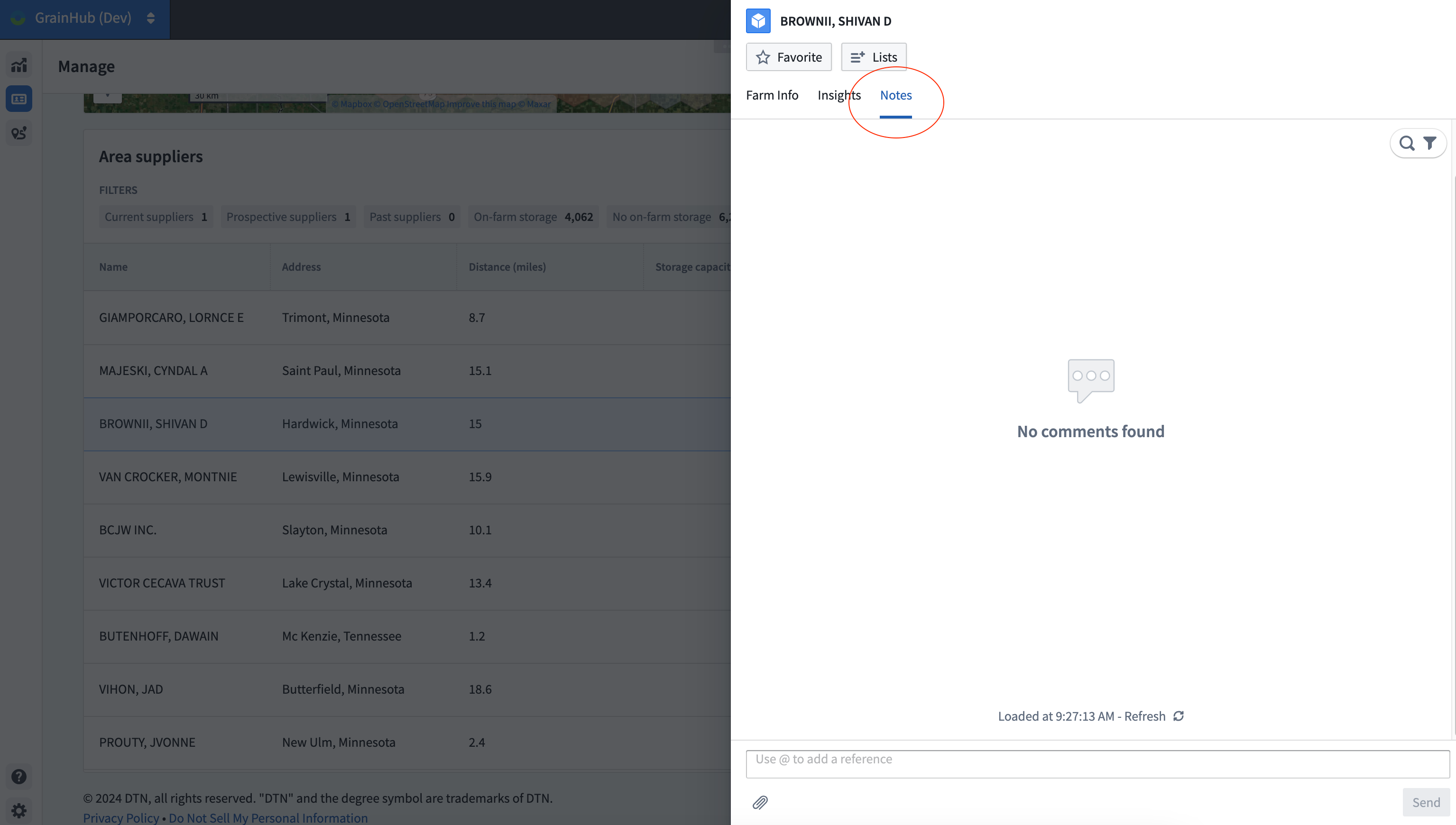Image resolution: width=1456 pixels, height=825 pixels.
Task: Click the paperclip attachment icon
Action: (x=760, y=802)
